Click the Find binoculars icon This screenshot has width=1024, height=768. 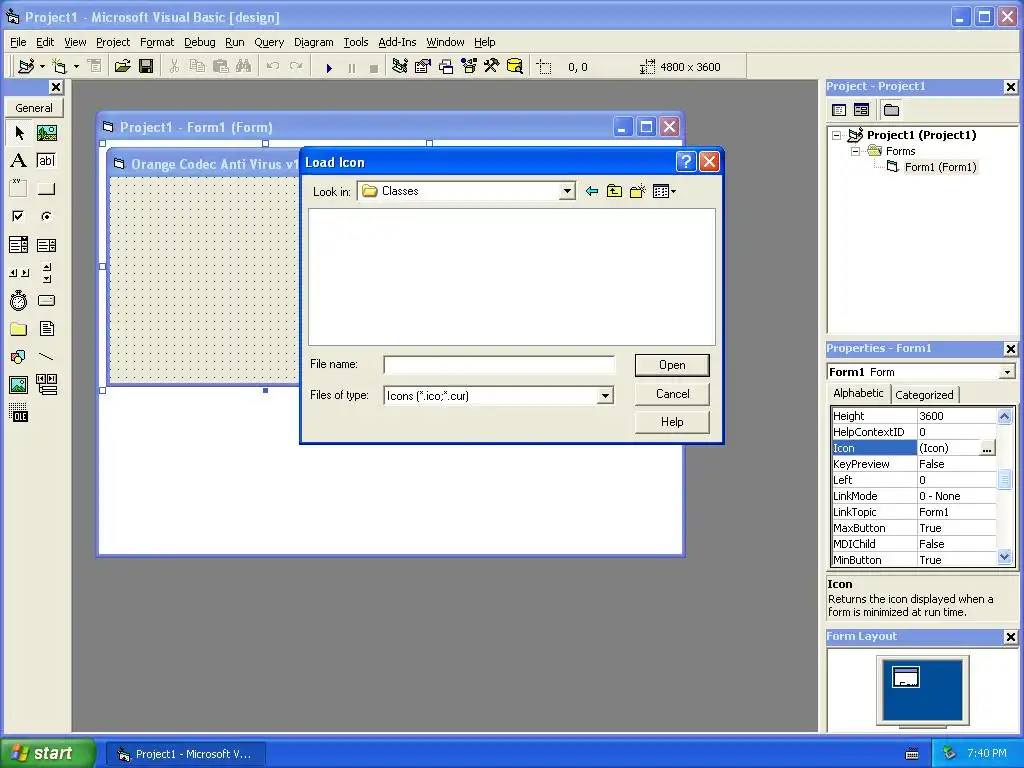tap(244, 67)
